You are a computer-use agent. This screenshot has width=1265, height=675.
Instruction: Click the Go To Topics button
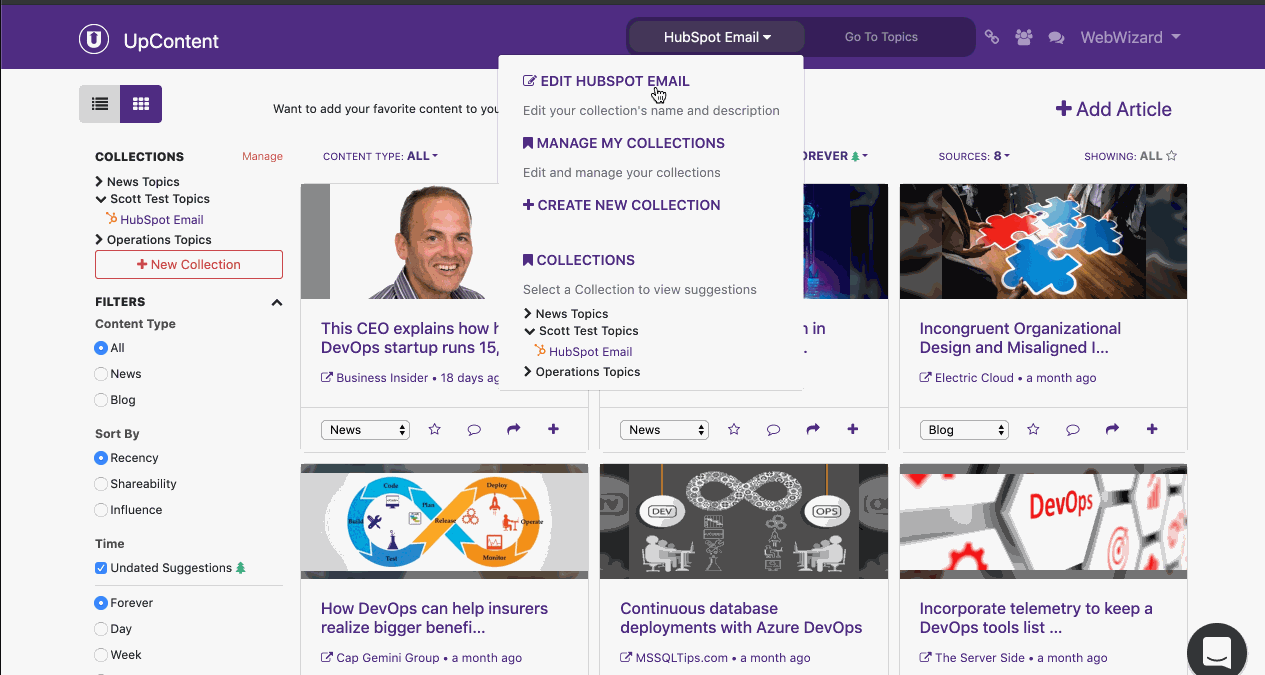[x=881, y=36]
